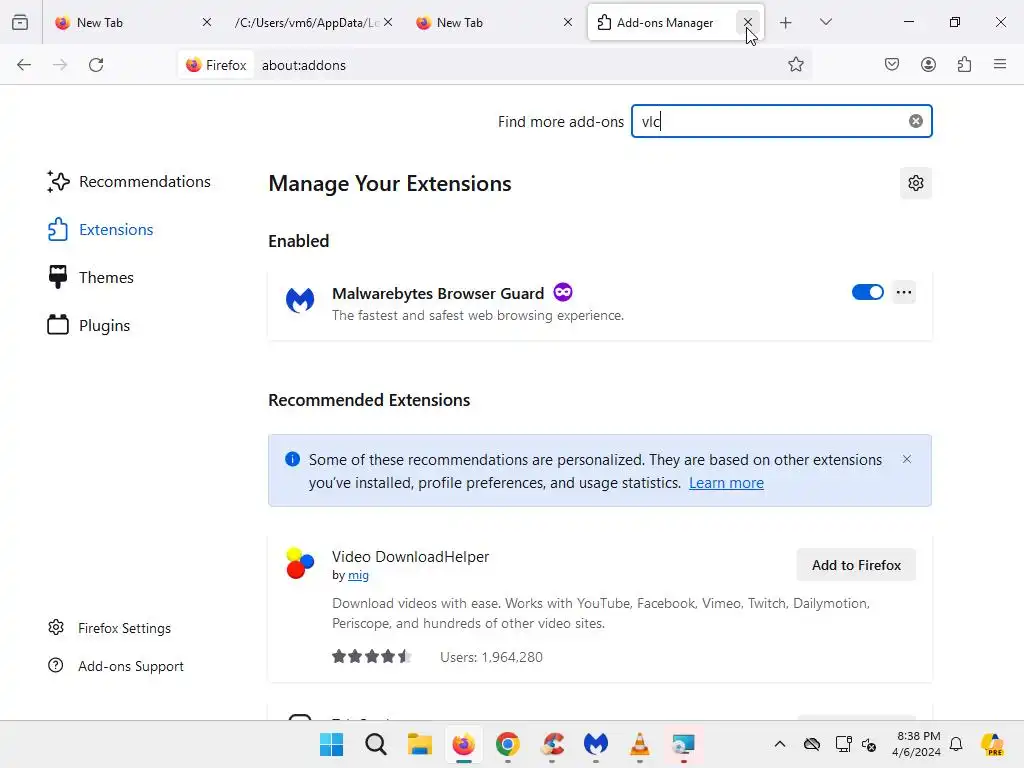Open VLC media player from taskbar
Screen dimensions: 1024x768
click(640, 744)
